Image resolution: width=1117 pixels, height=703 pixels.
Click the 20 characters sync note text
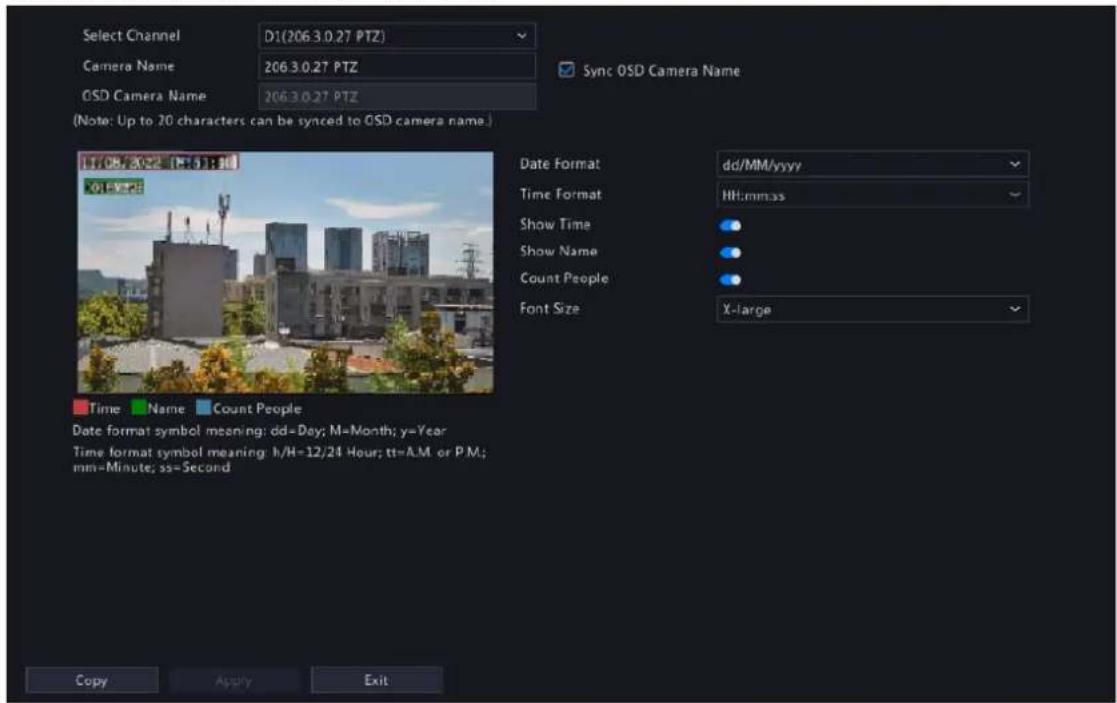coord(282,121)
